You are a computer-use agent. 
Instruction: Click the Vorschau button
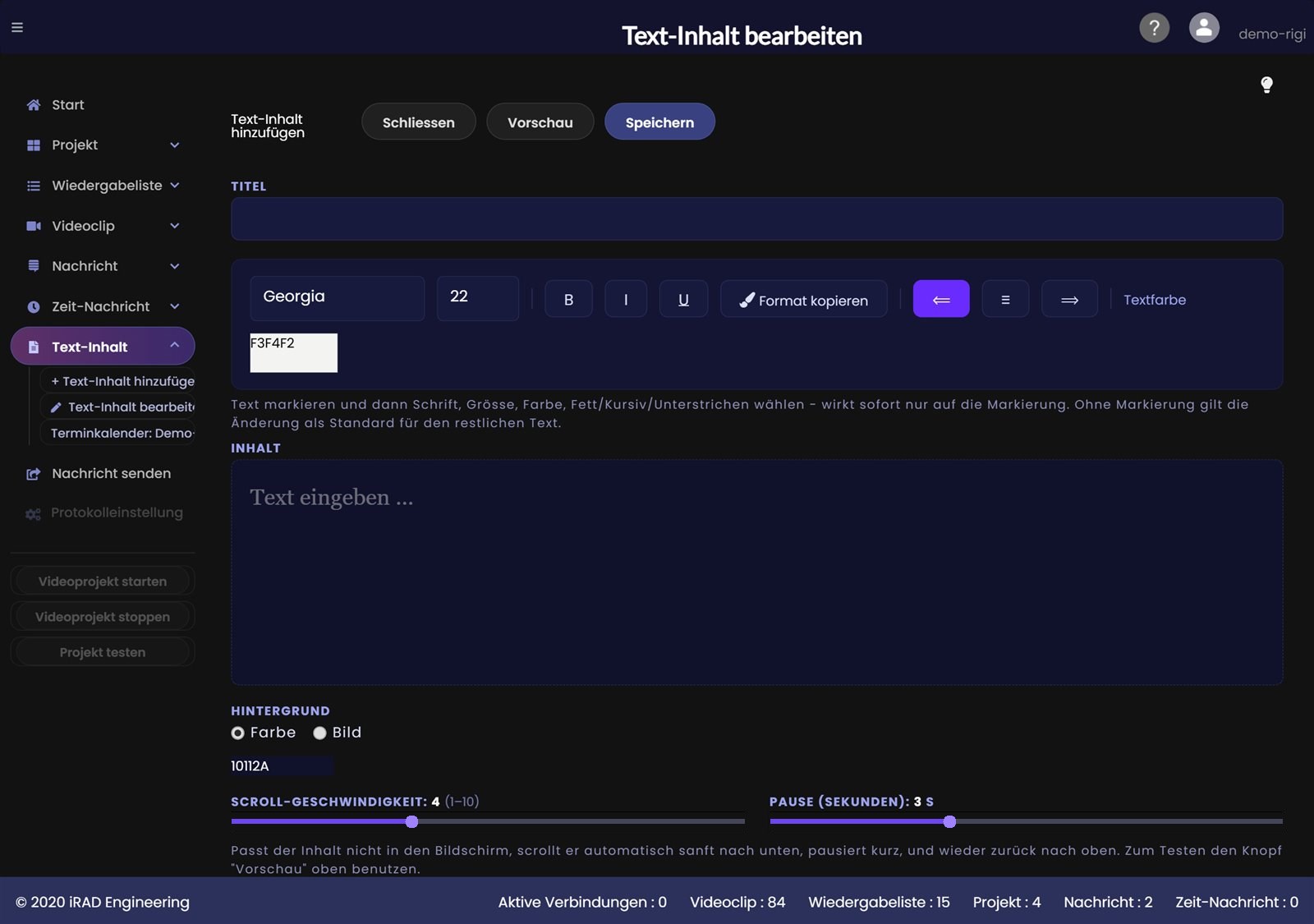click(540, 122)
